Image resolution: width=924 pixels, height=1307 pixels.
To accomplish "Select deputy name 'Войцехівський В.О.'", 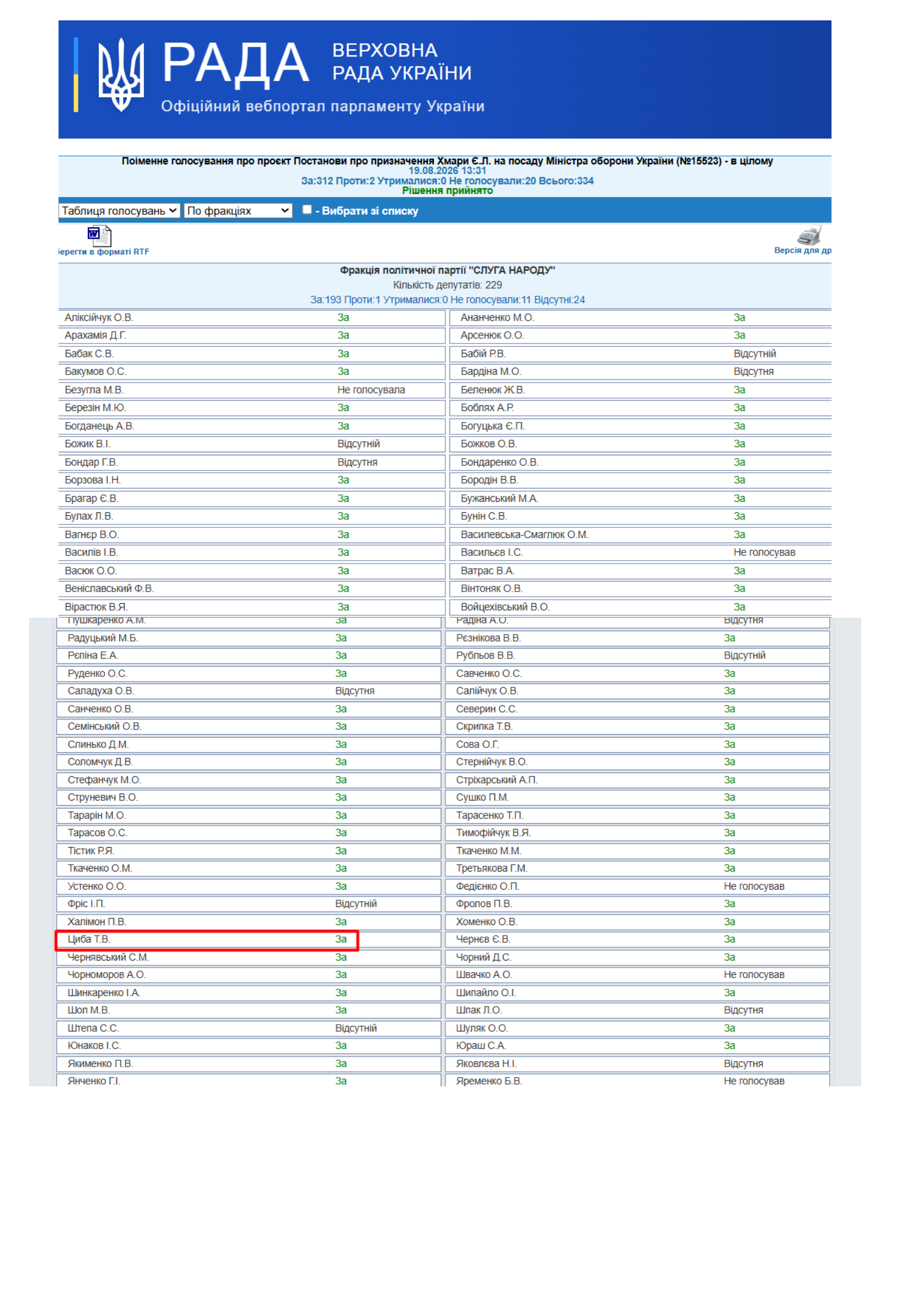I will (505, 607).
